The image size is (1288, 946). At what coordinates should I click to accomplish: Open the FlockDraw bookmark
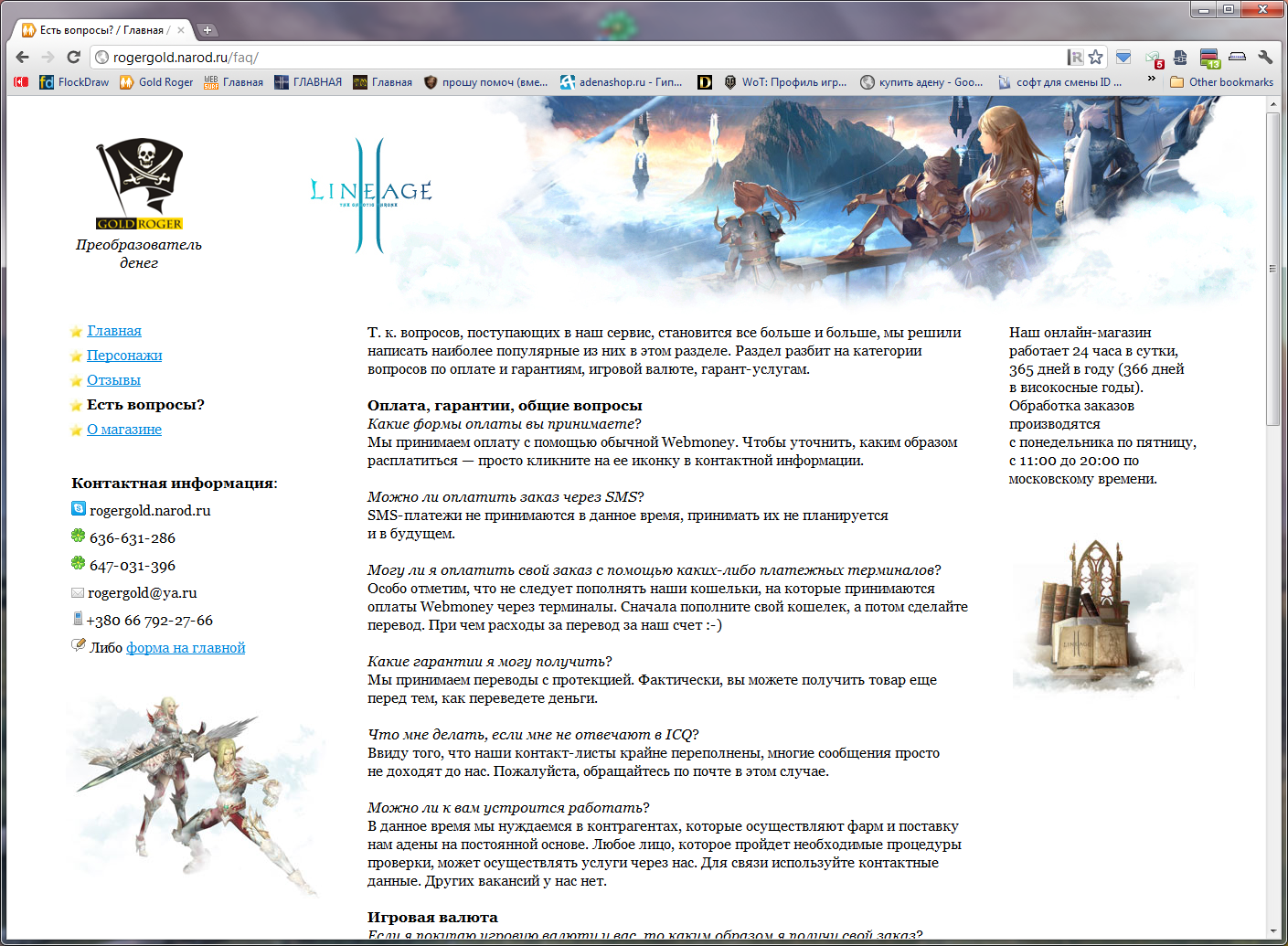click(74, 82)
